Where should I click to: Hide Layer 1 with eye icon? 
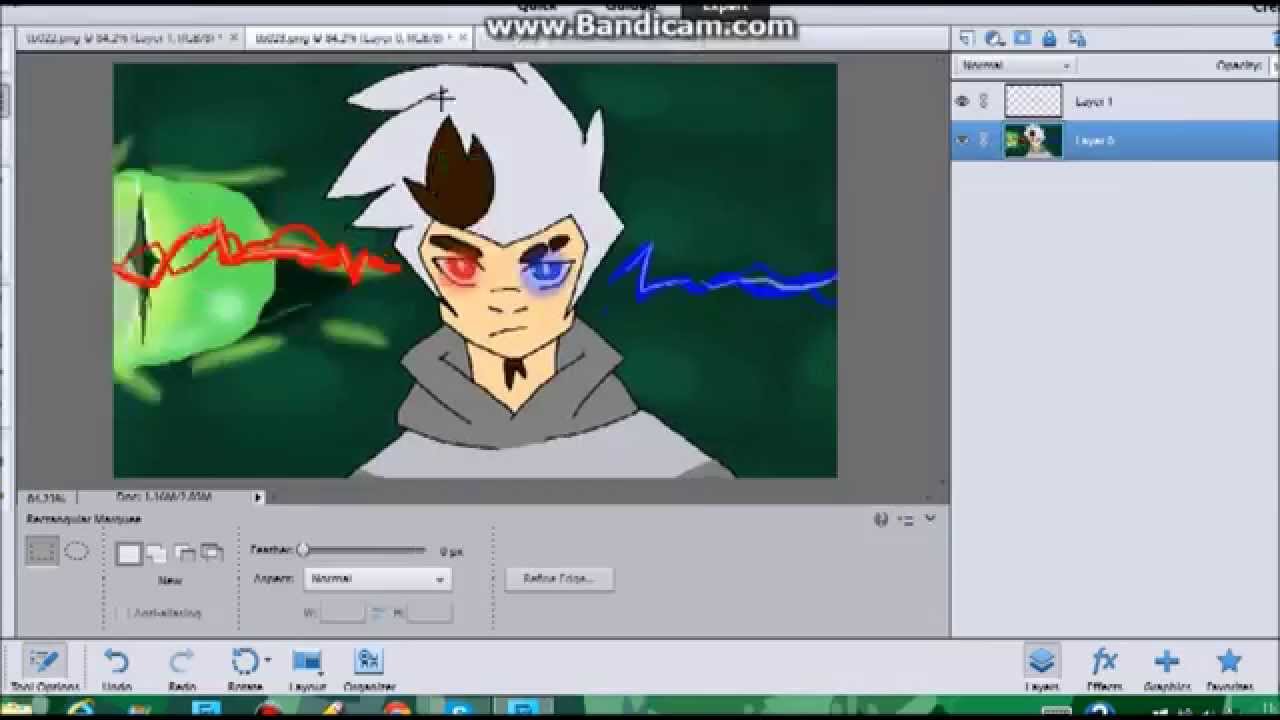962,101
